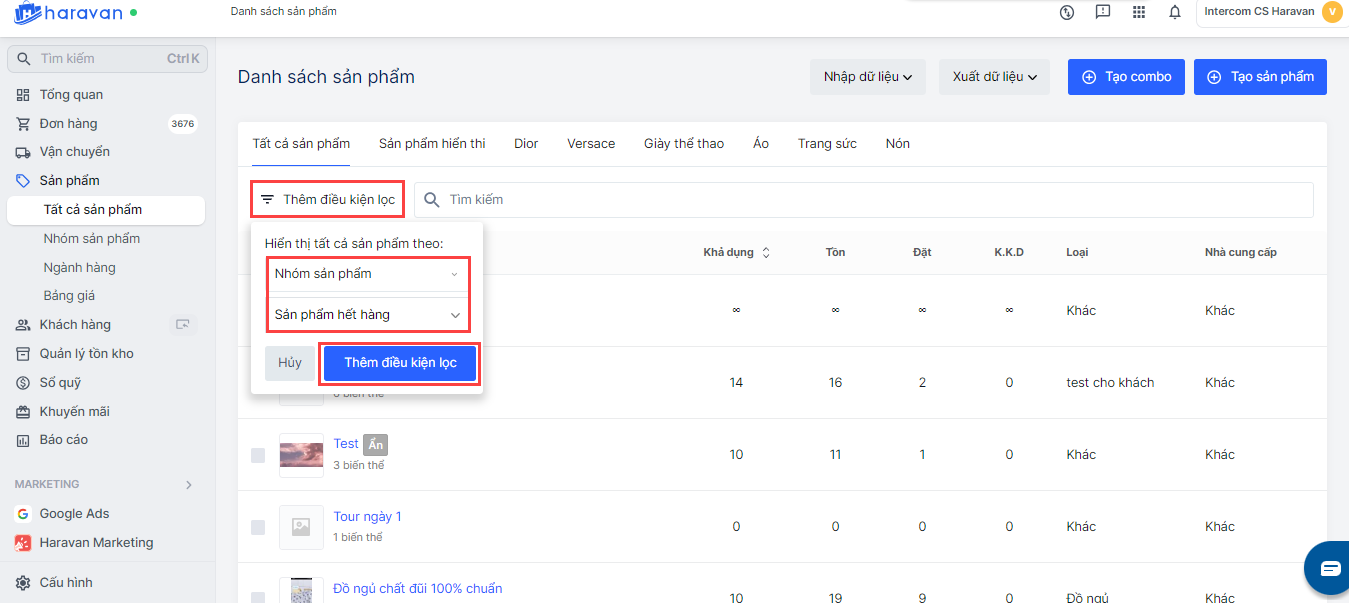Switch to the Giày thể thao tab
This screenshot has height=603, width=1349.
683,144
